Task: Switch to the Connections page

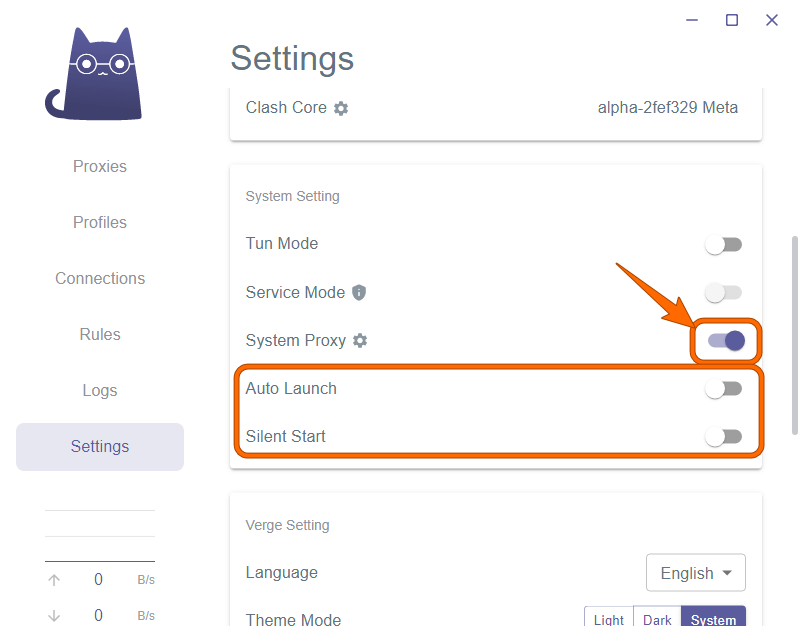Action: click(x=100, y=279)
